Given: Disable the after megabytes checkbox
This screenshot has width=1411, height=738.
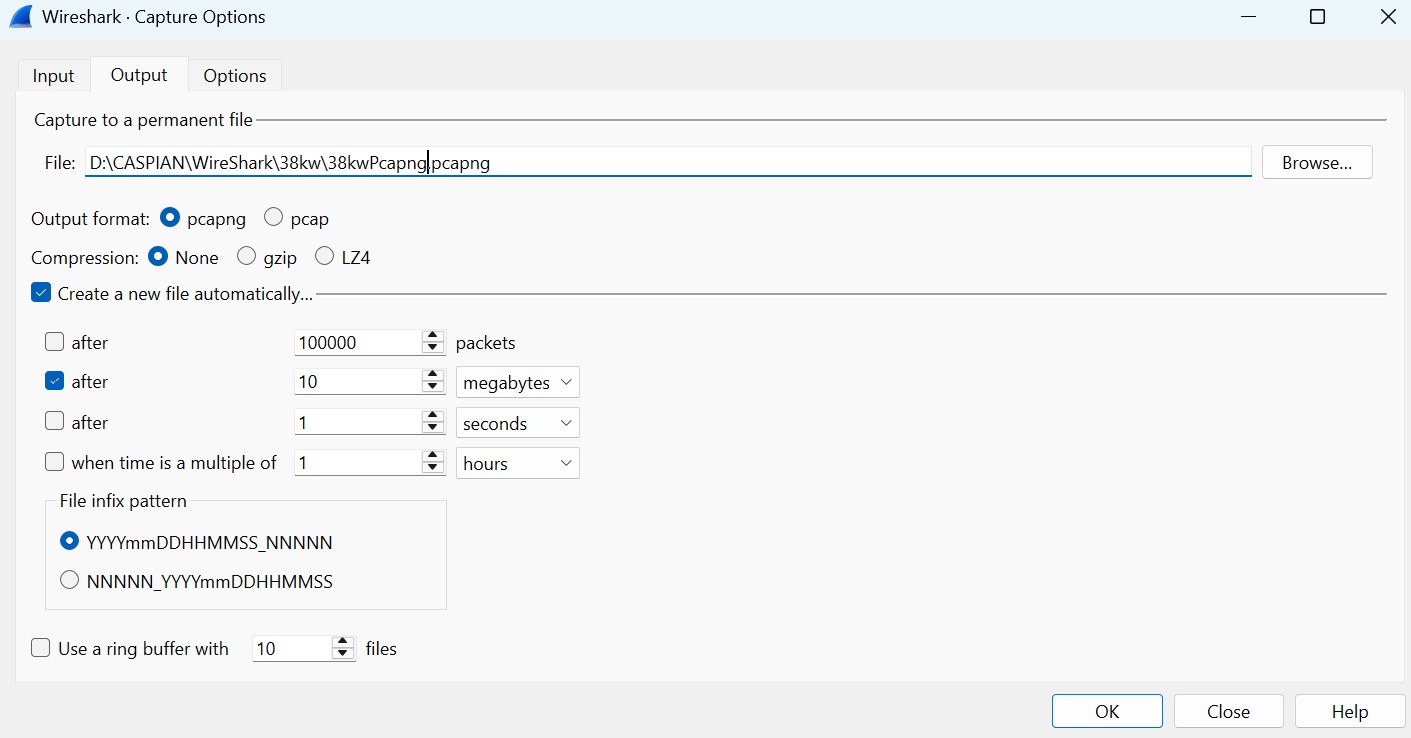Looking at the screenshot, I should [x=55, y=381].
